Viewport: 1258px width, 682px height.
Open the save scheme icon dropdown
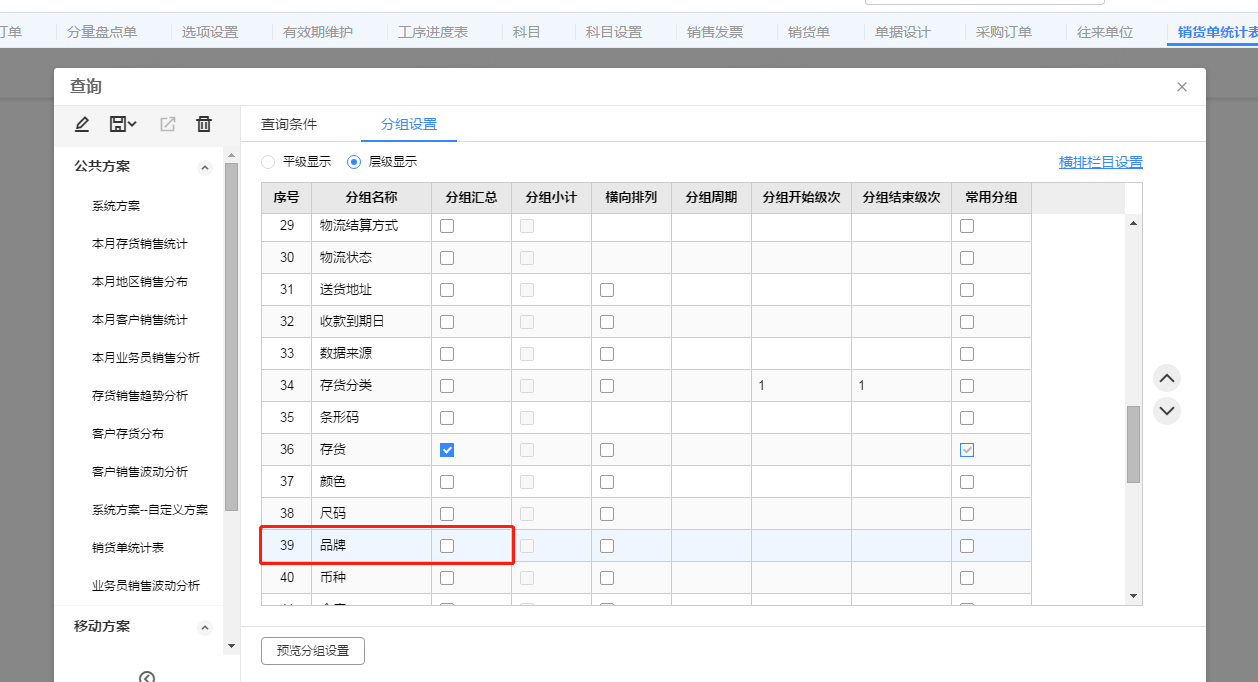coord(123,124)
